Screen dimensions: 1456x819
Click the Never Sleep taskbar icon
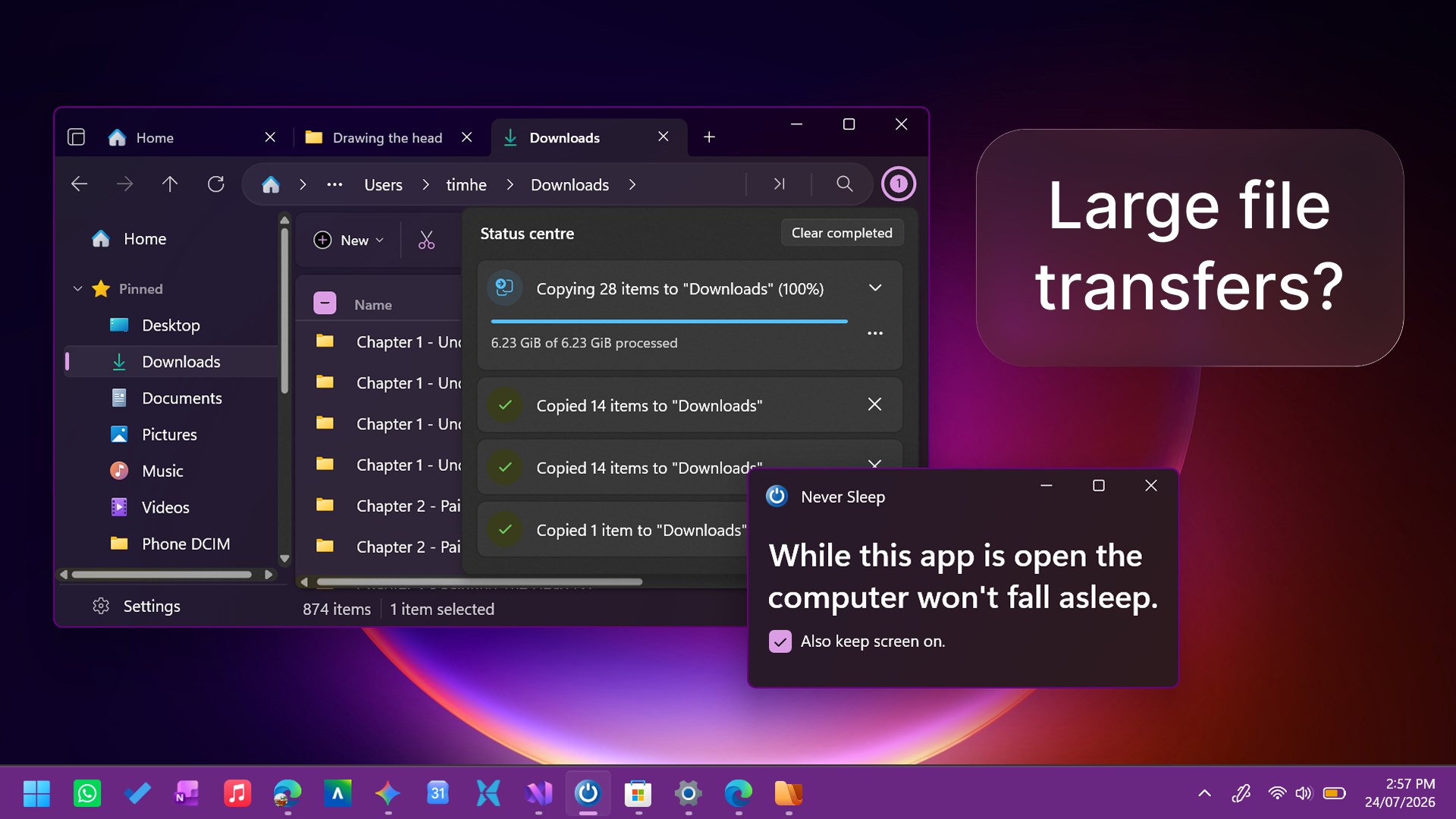tap(588, 793)
